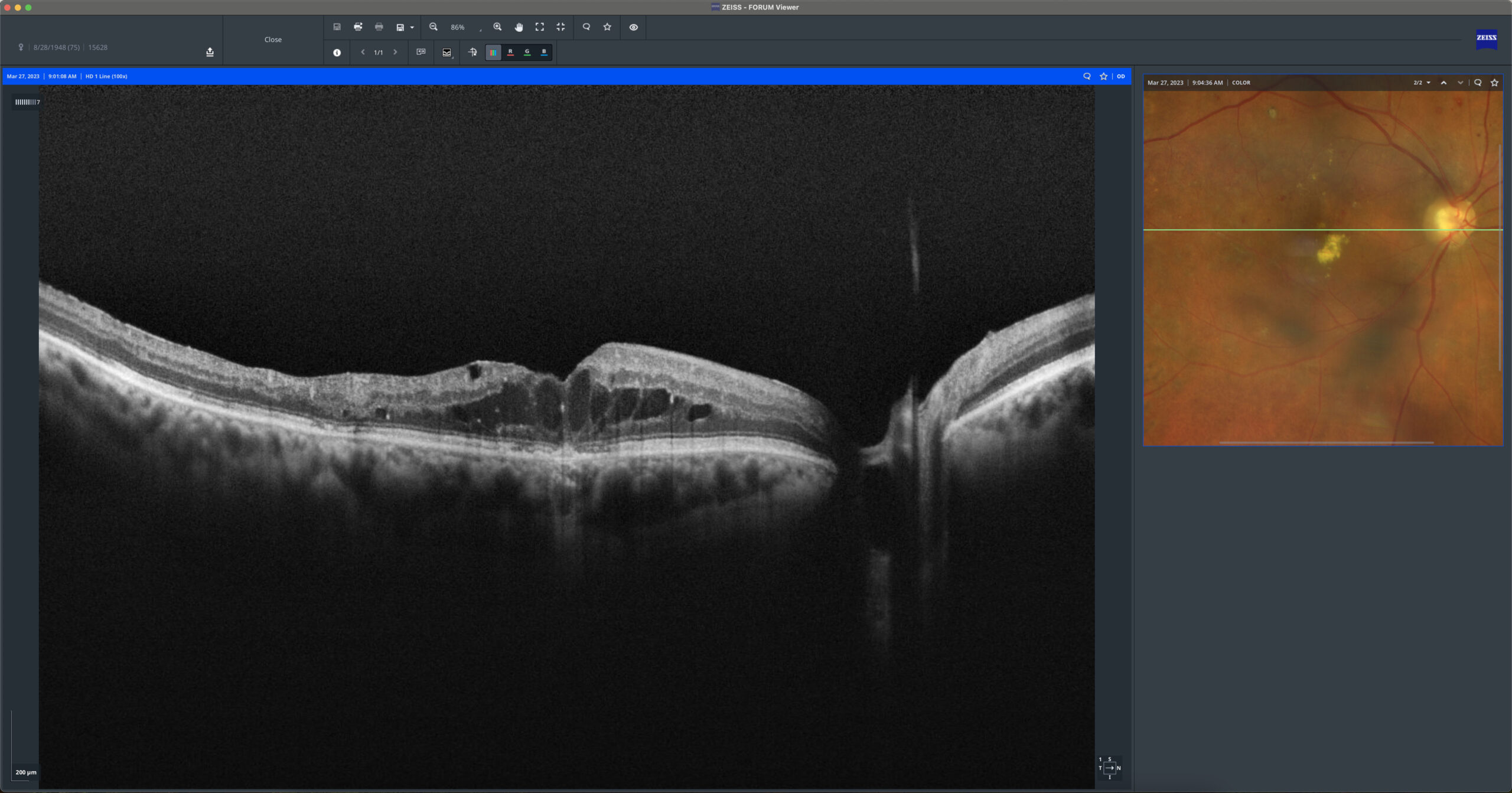1512x793 pixels.
Task: Open comments from the top toolbar
Action: (586, 27)
